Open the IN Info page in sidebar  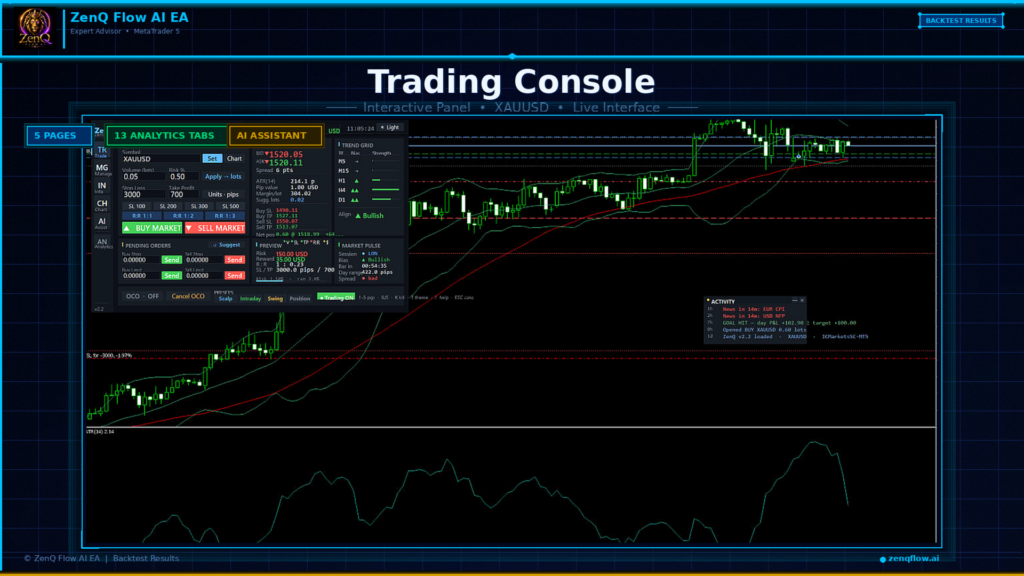pyautogui.click(x=101, y=187)
